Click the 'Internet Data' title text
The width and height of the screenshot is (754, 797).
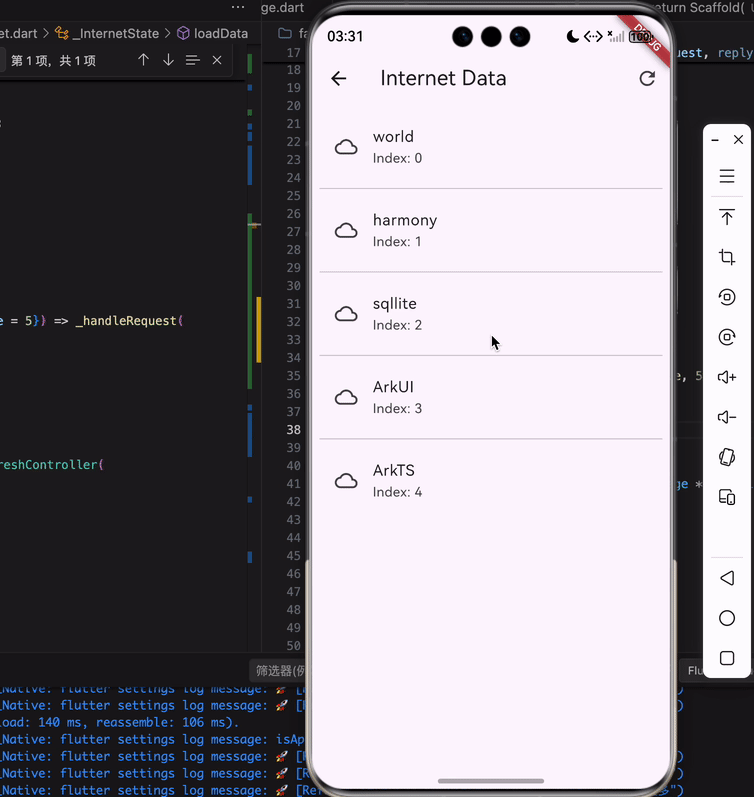(x=443, y=78)
